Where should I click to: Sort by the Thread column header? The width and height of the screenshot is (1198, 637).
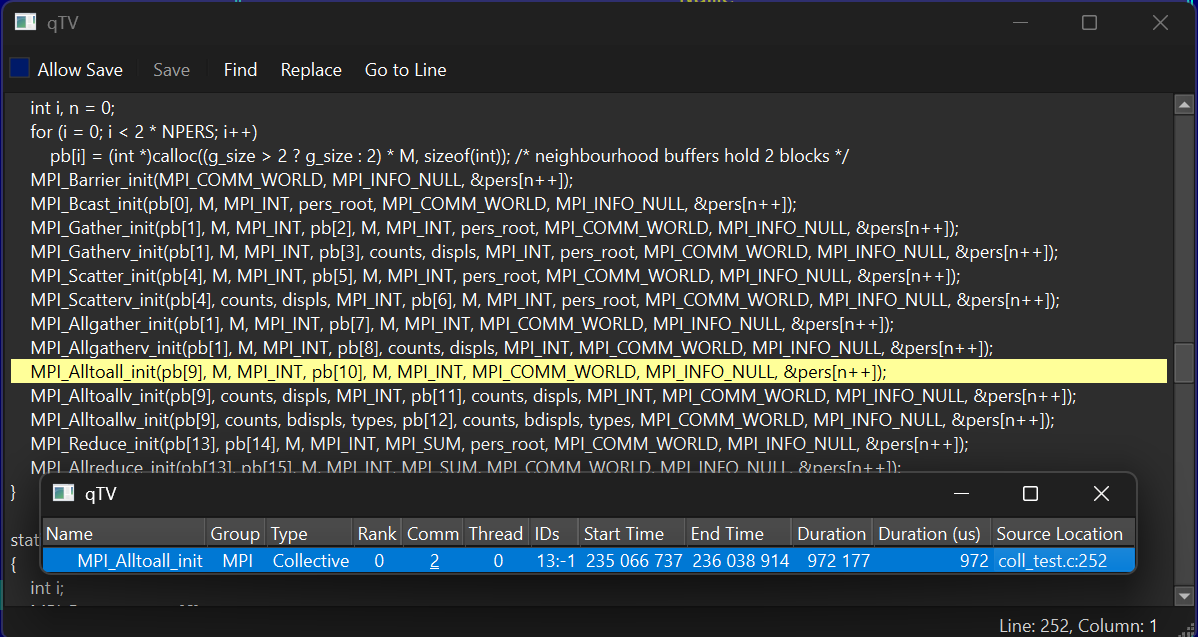(497, 534)
